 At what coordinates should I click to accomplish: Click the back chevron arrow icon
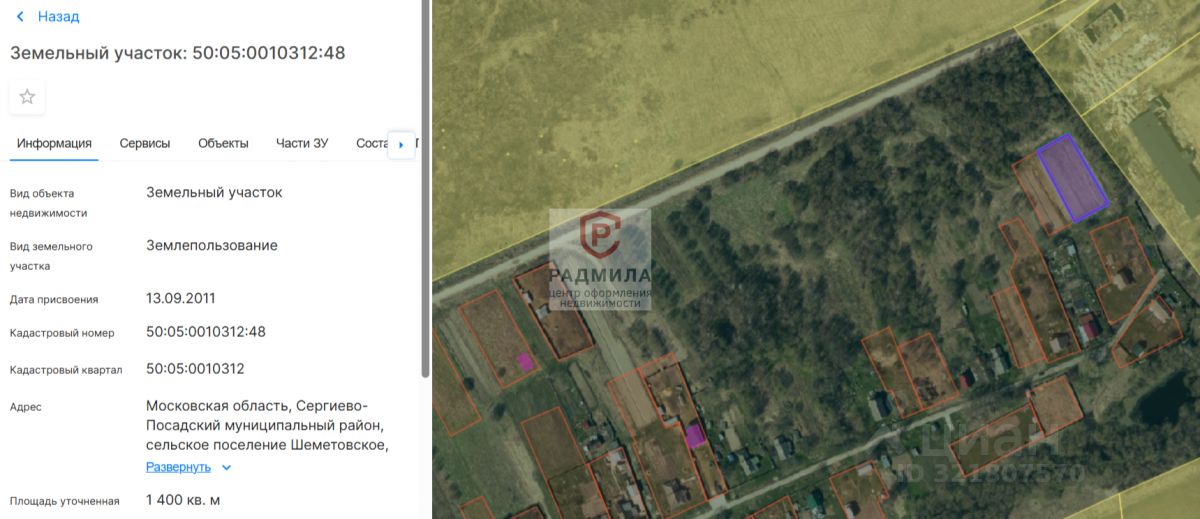(21, 17)
